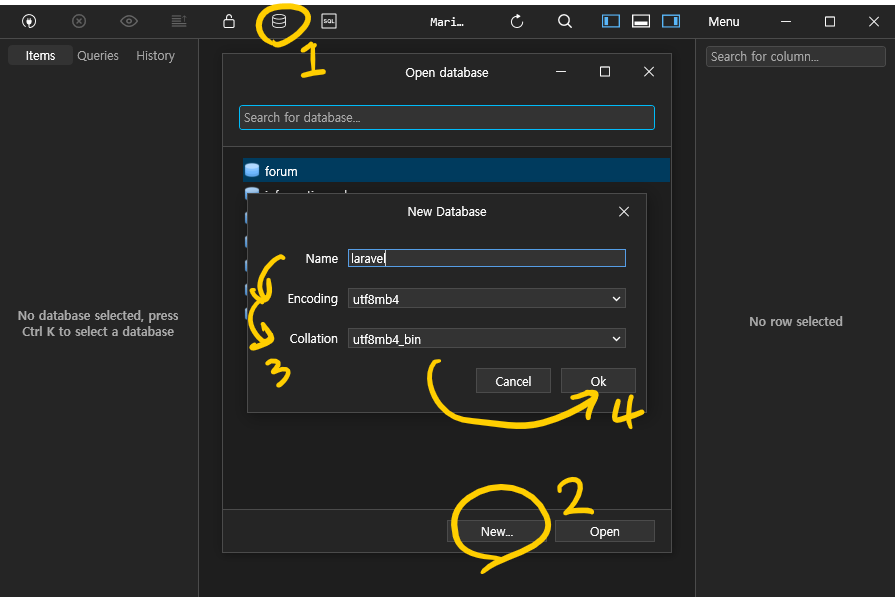Click the disconnect circle-x toolbar icon

pyautogui.click(x=79, y=22)
